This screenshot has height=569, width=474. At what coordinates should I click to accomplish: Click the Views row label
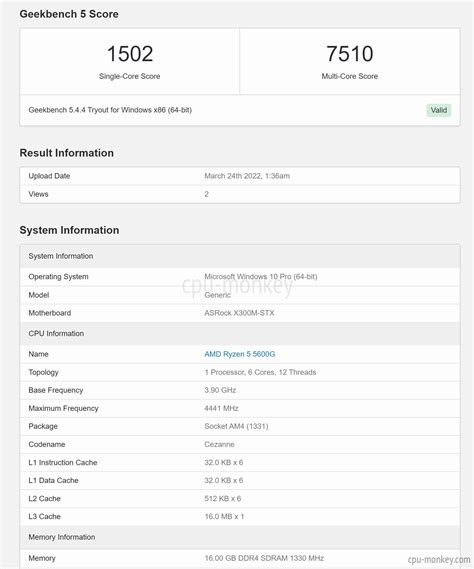tap(38, 194)
